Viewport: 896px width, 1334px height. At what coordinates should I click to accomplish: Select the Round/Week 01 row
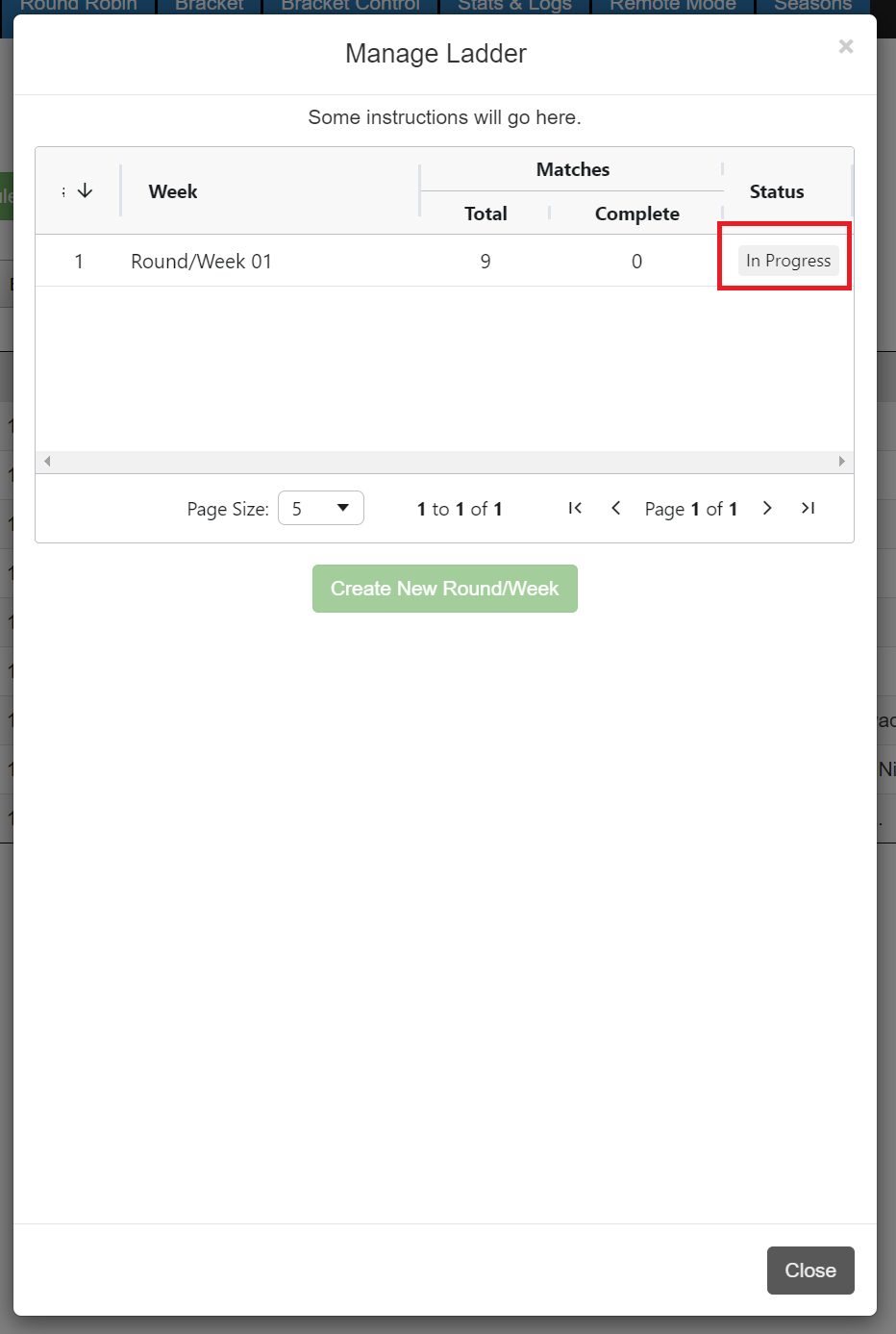pos(201,261)
